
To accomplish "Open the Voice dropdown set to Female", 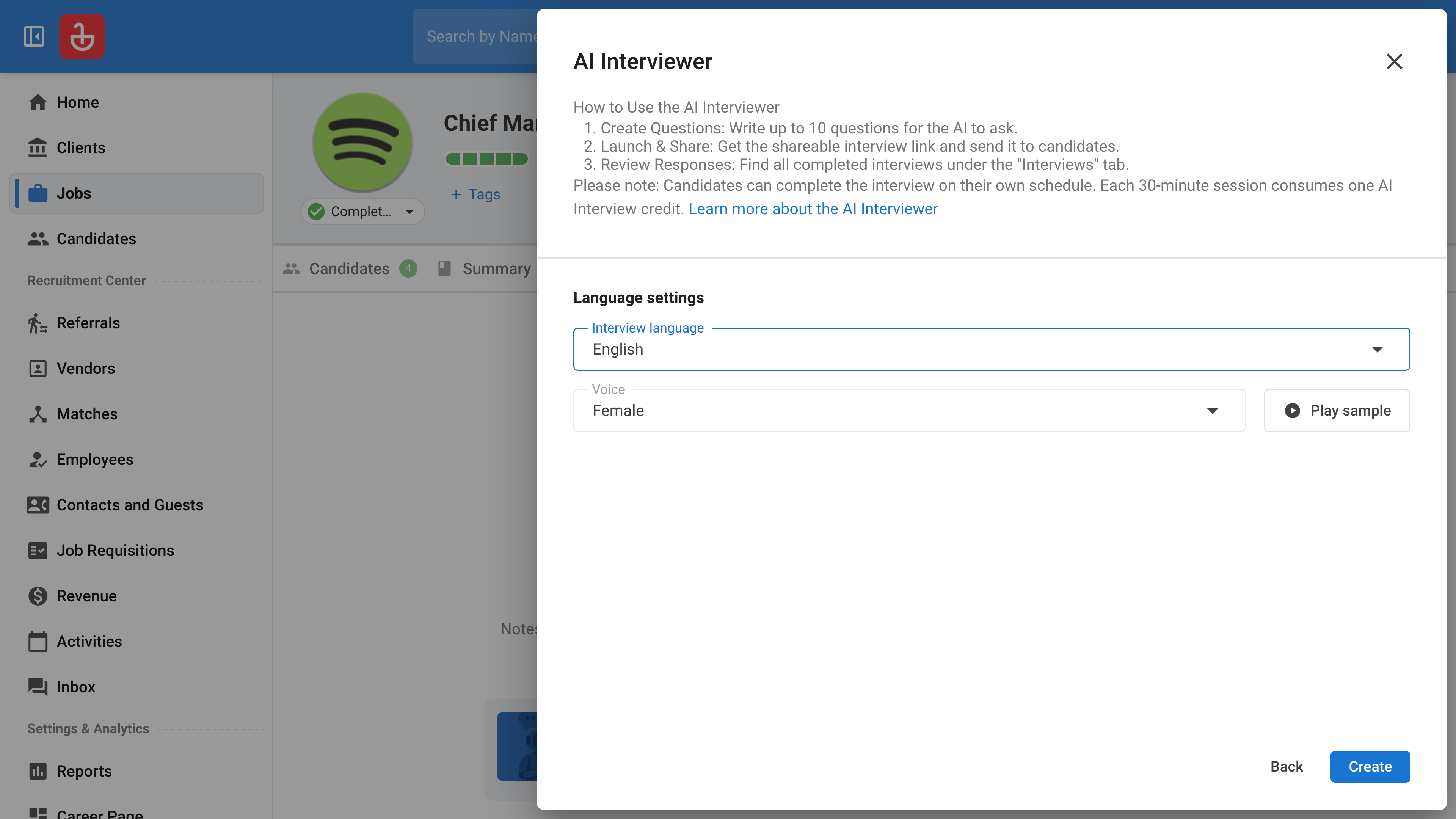I will pos(909,410).
